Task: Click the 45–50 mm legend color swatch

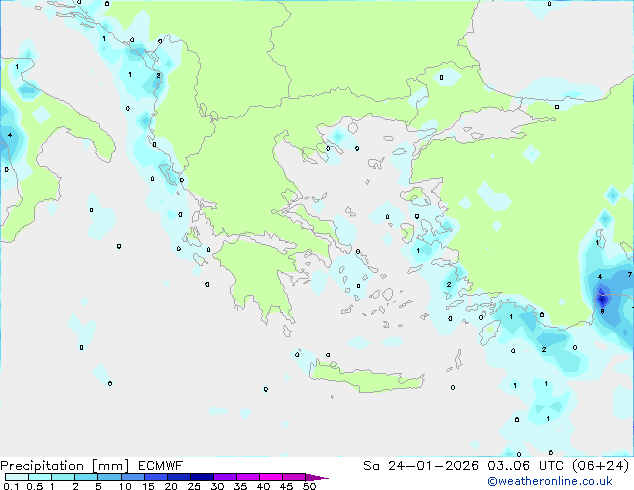Action: point(294,477)
